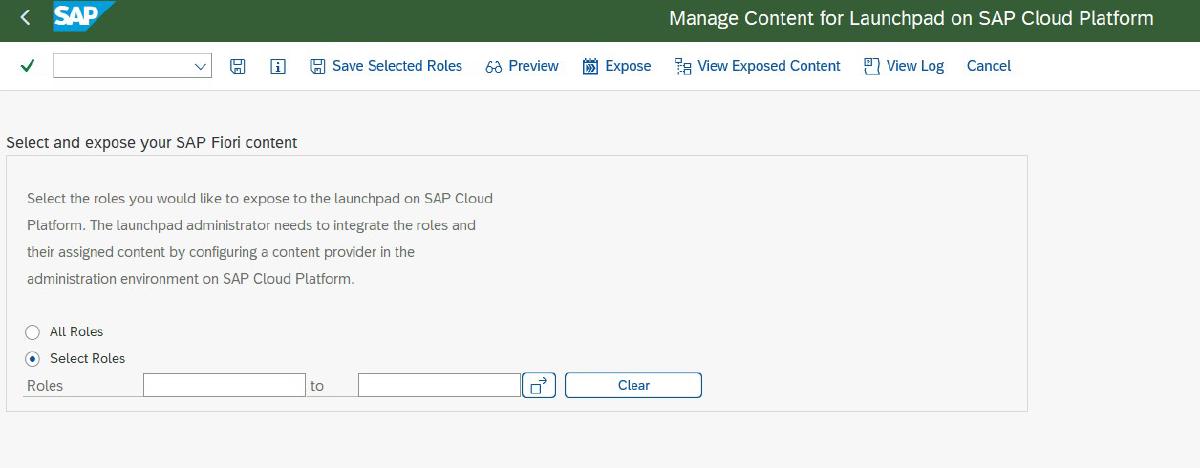Open multiple selection for Roles
The image size is (1200, 468).
pyautogui.click(x=537, y=385)
